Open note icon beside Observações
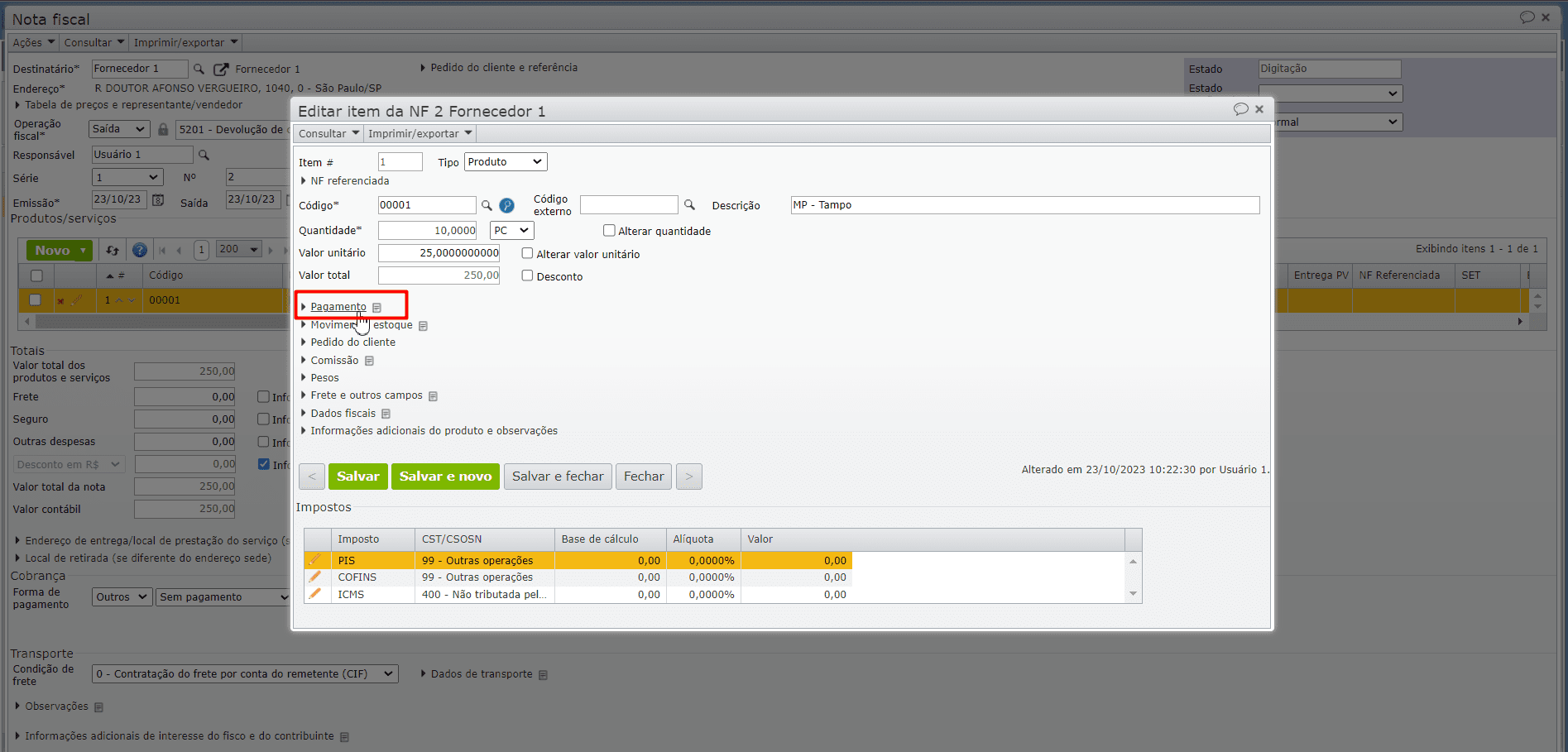Screen dimensions: 1568x752 point(98,707)
